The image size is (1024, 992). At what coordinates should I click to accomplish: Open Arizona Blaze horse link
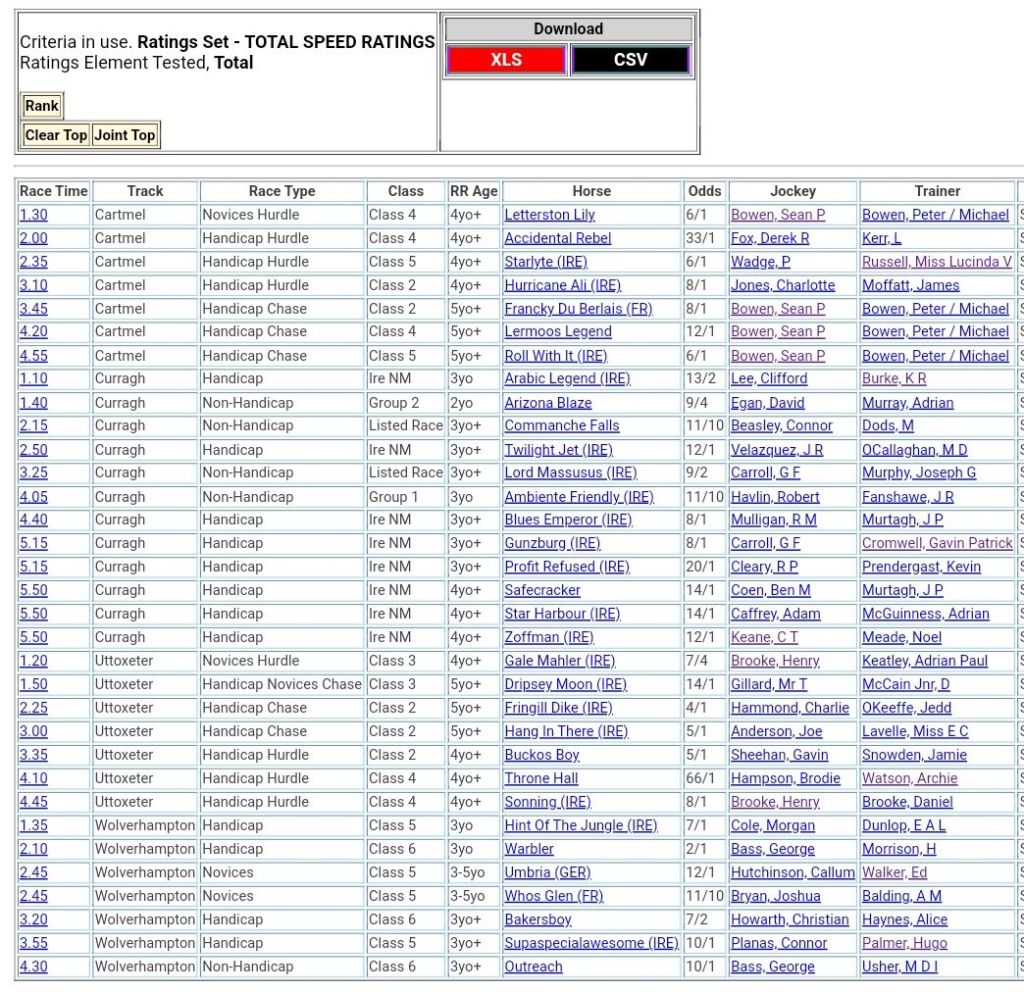pyautogui.click(x=548, y=403)
